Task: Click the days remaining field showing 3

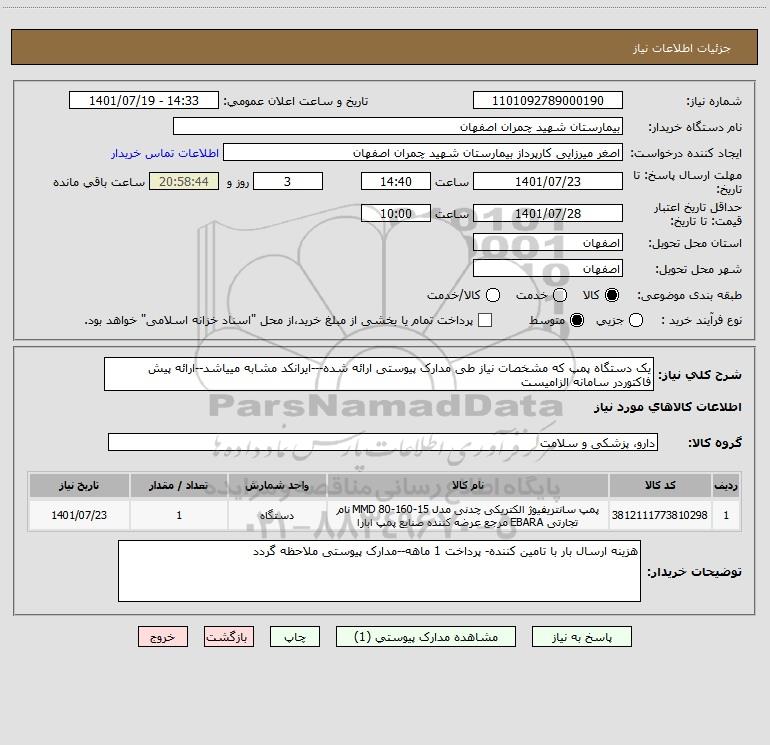Action: pyautogui.click(x=288, y=181)
